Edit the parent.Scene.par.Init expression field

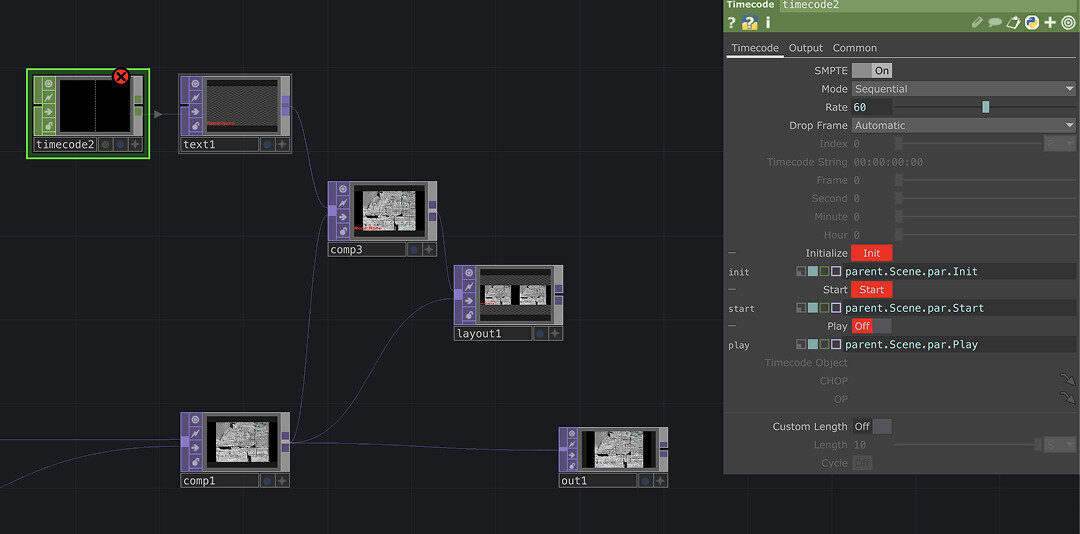pyautogui.click(x=959, y=271)
